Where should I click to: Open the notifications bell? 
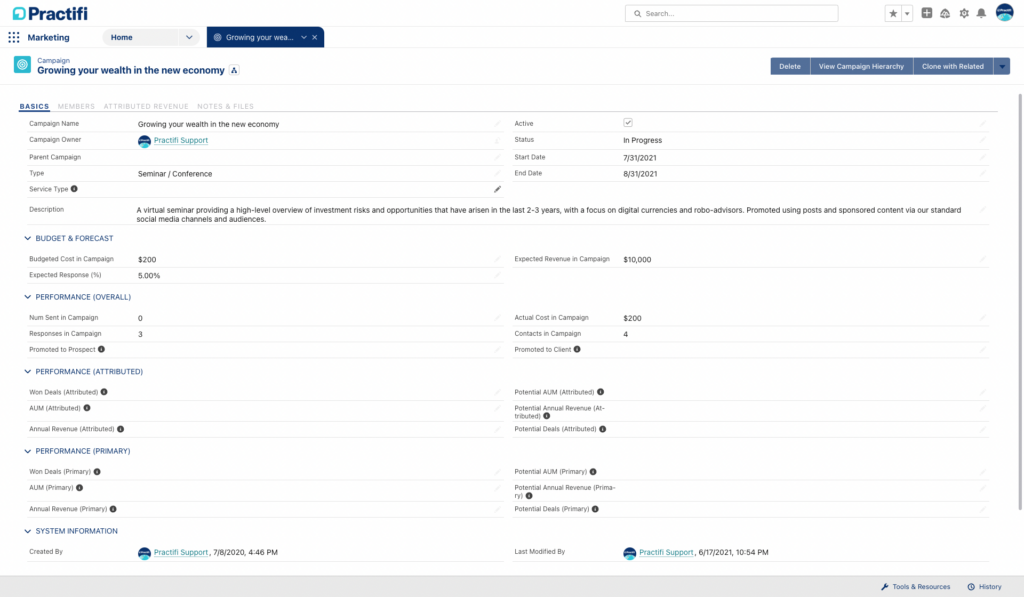981,13
